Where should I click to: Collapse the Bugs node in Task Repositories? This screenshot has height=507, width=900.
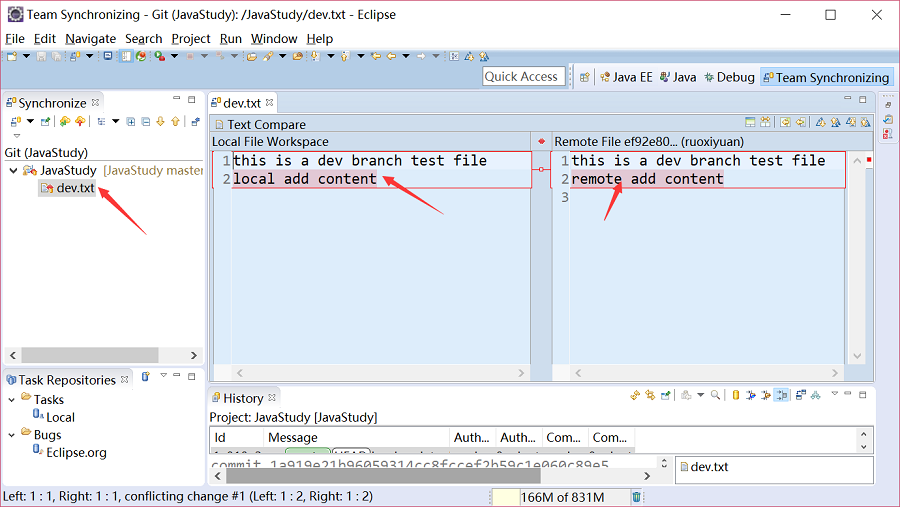click(11, 435)
